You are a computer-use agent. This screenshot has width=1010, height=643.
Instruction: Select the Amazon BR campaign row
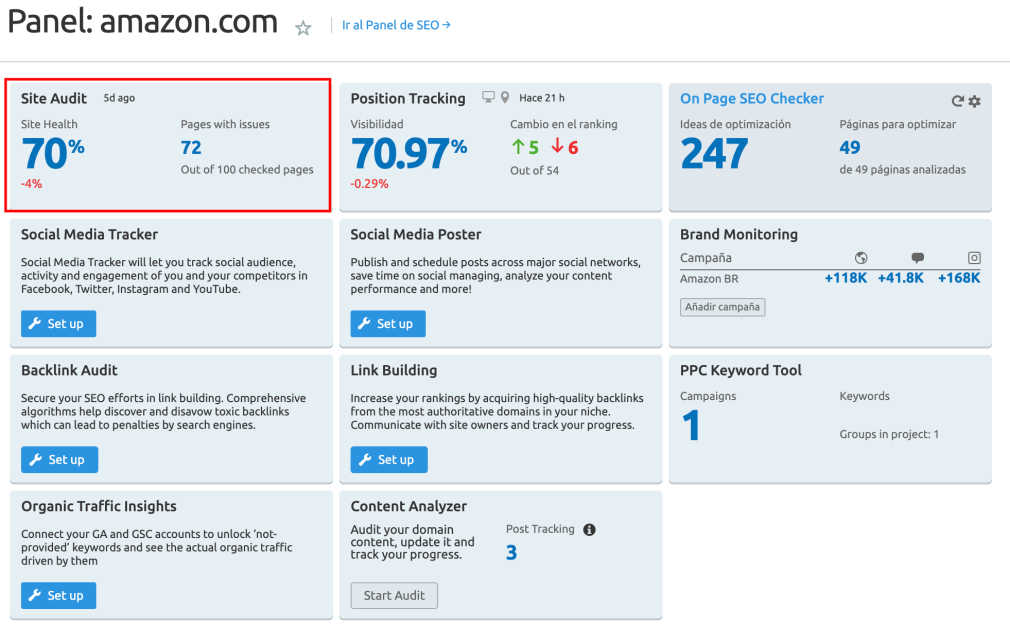[830, 278]
